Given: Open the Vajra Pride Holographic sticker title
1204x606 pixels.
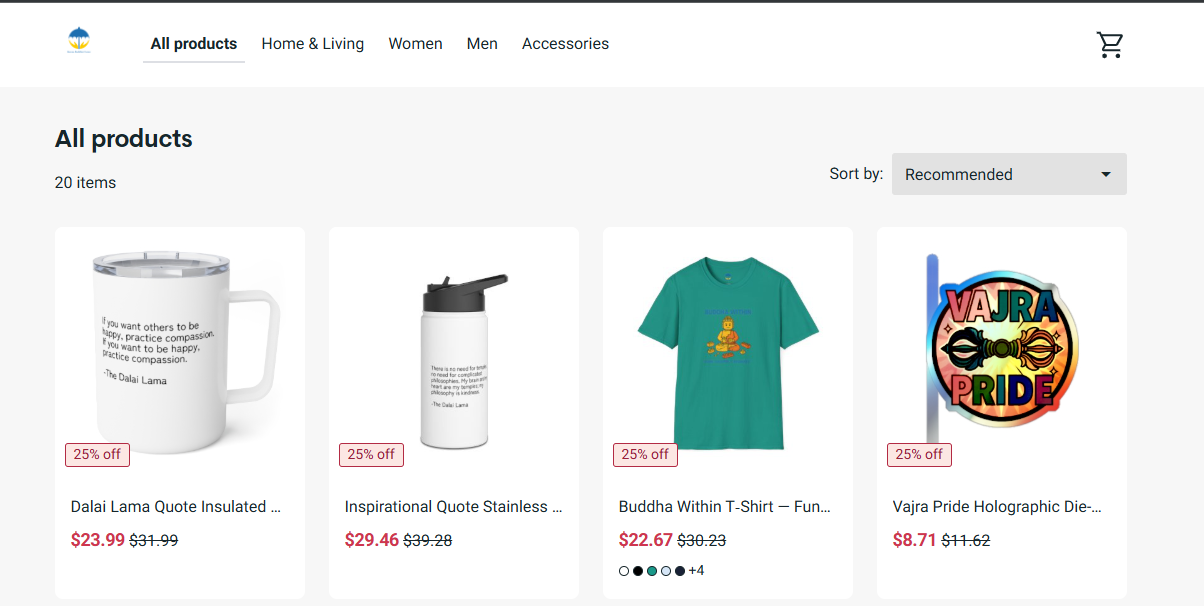Looking at the screenshot, I should point(997,507).
